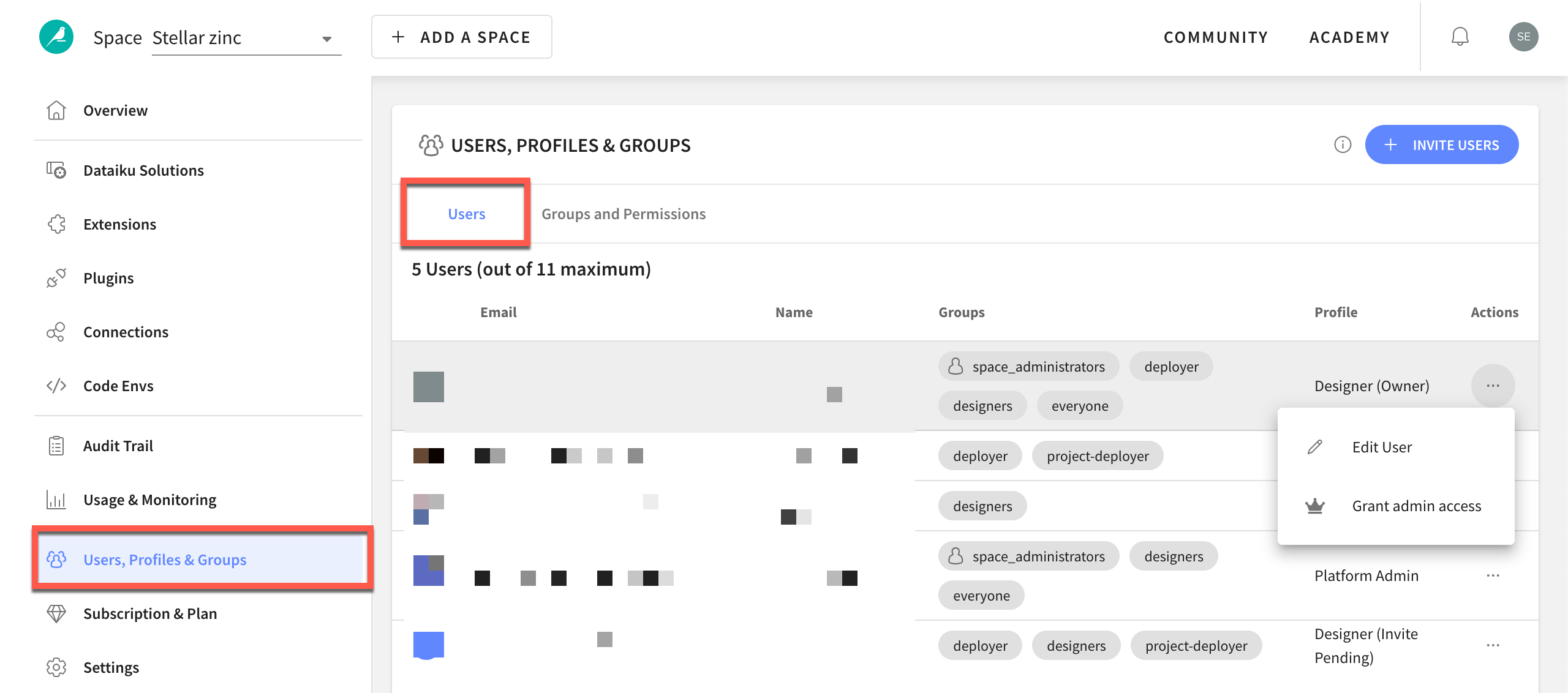Click the Dataiku bird logo
Image resolution: width=1568 pixels, height=693 pixels.
56,37
